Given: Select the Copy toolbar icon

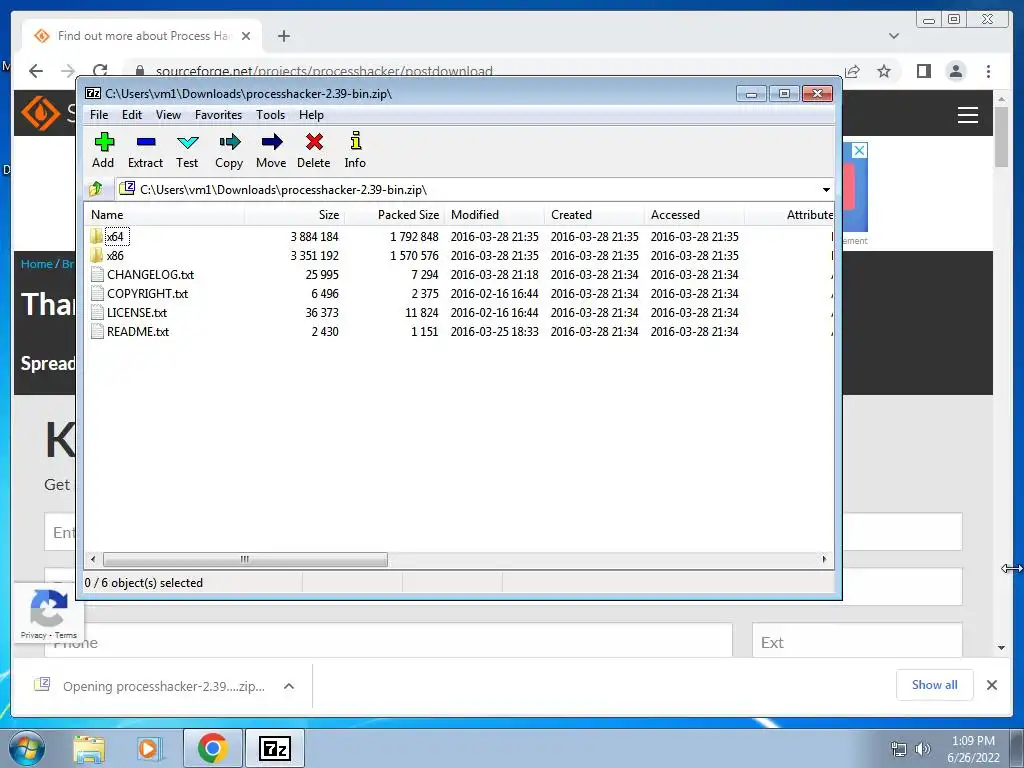Looking at the screenshot, I should [x=229, y=142].
